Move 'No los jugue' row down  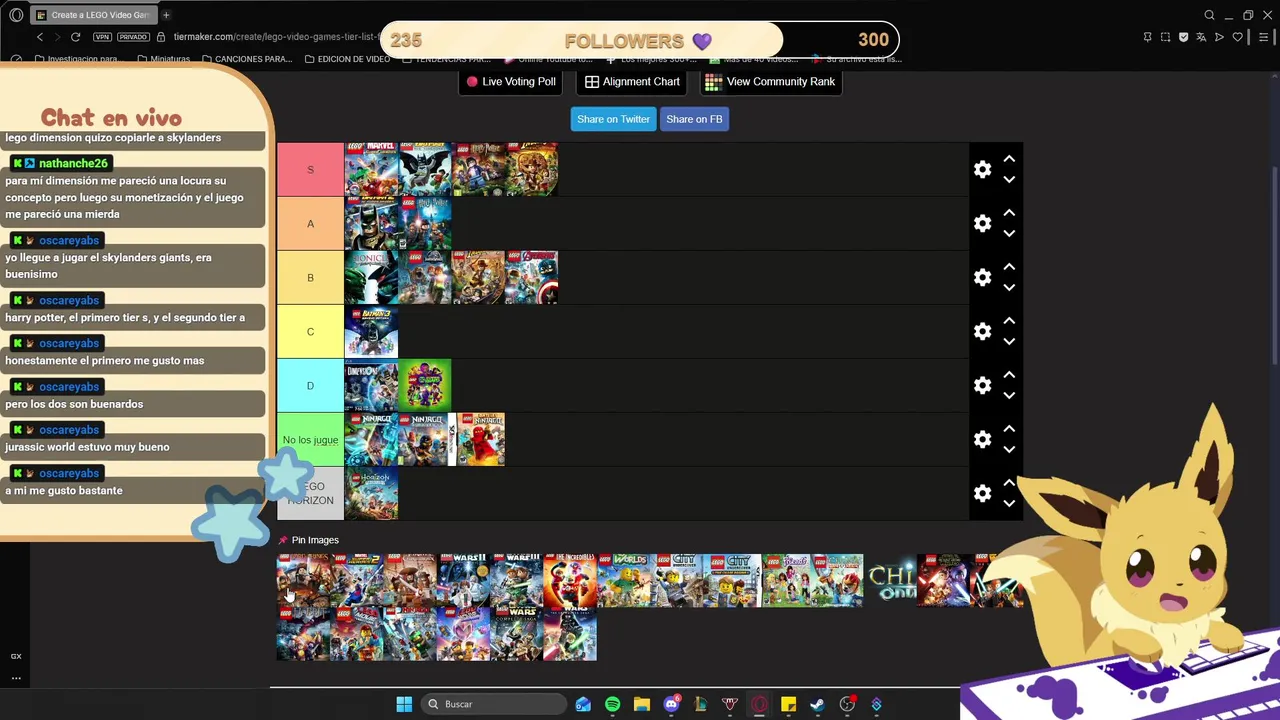[1009, 450]
